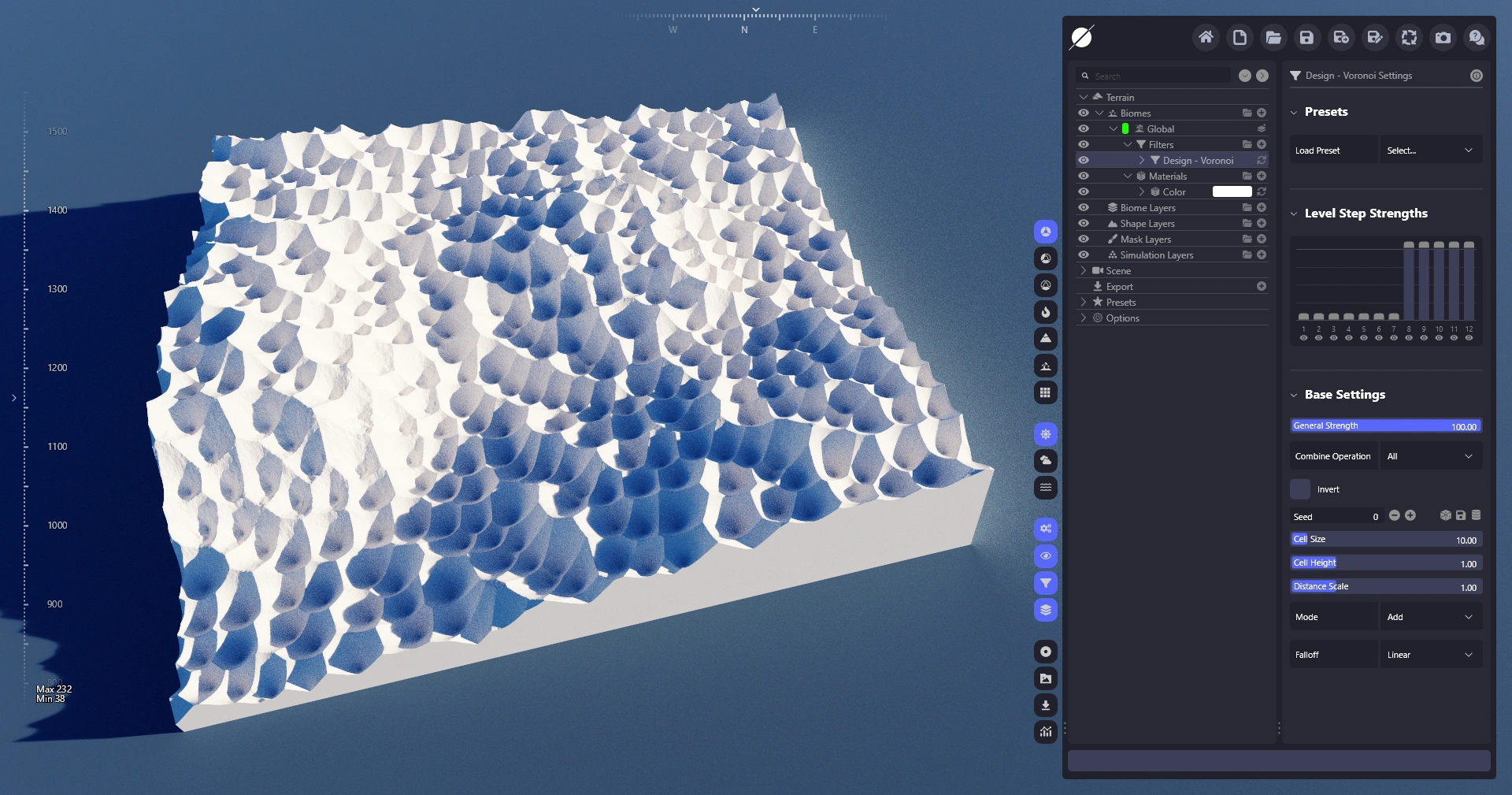Expand the Scene tree node

pos(1084,270)
